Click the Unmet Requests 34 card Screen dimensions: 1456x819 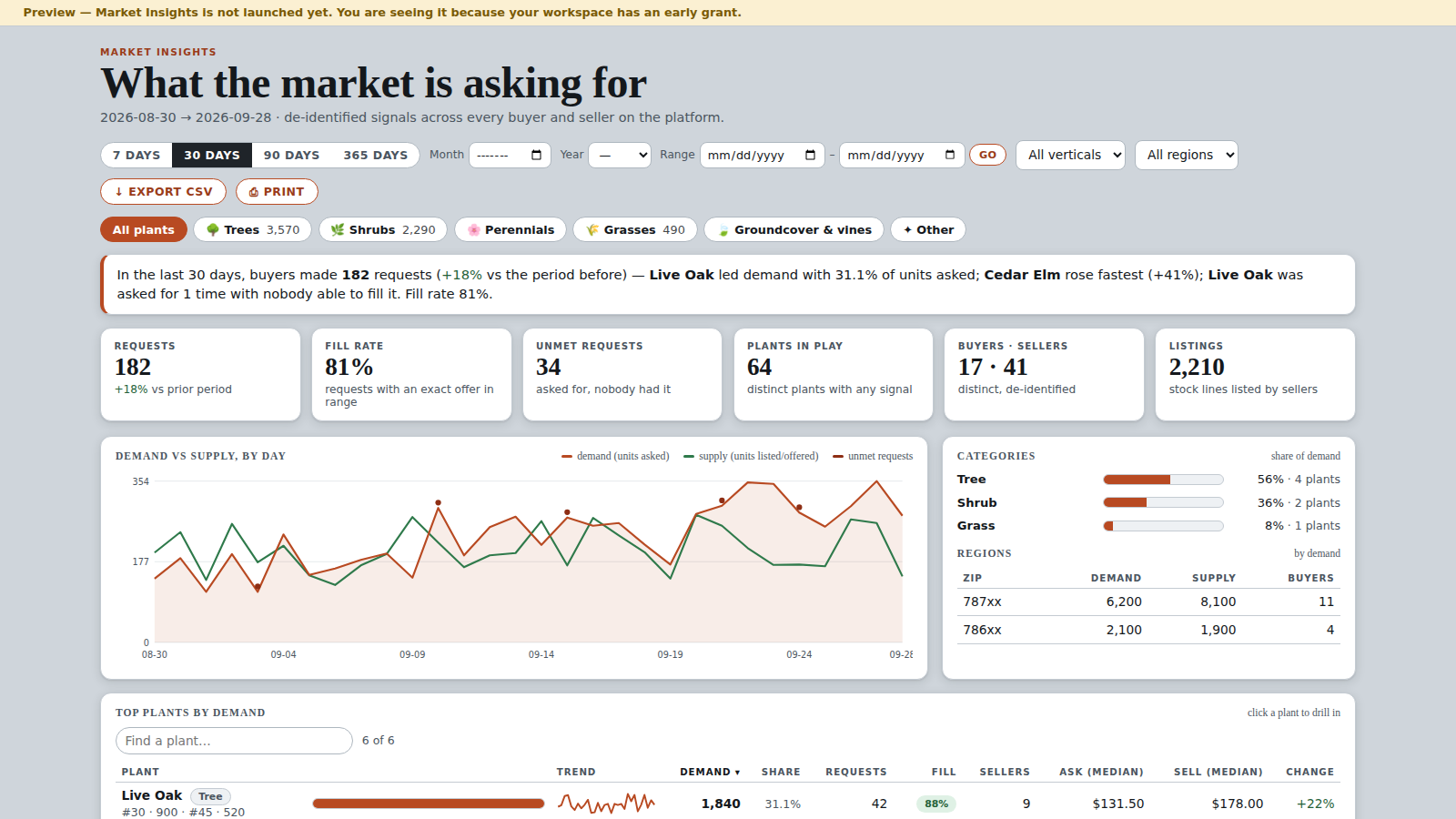[x=622, y=375]
